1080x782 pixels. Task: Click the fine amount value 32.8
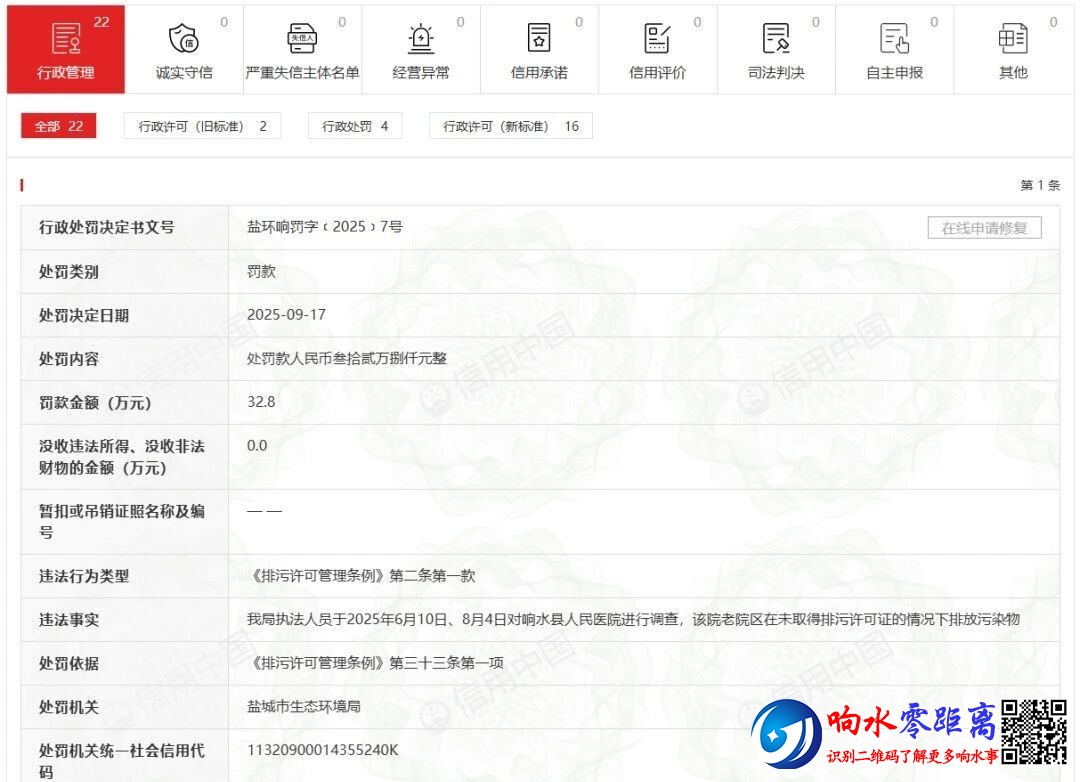point(261,402)
